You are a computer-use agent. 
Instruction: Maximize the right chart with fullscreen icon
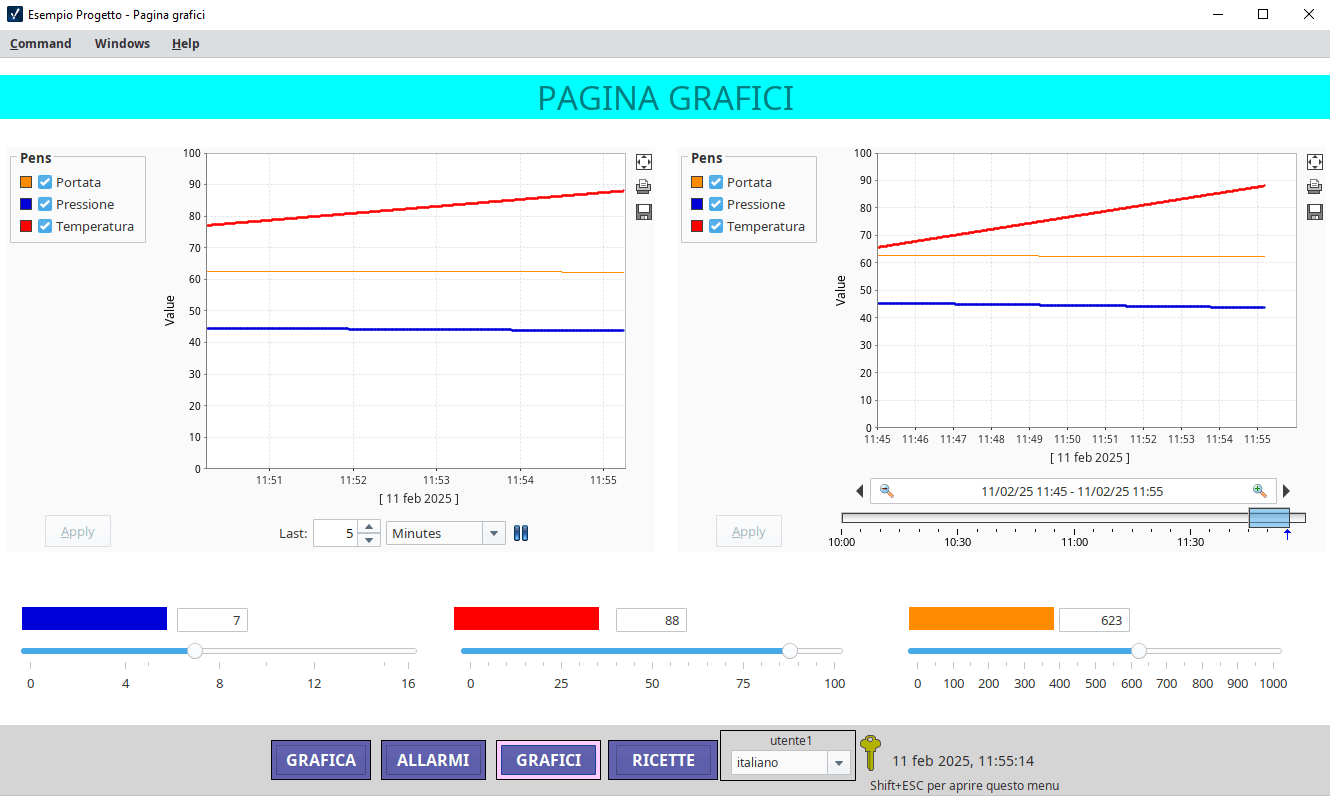1315,162
